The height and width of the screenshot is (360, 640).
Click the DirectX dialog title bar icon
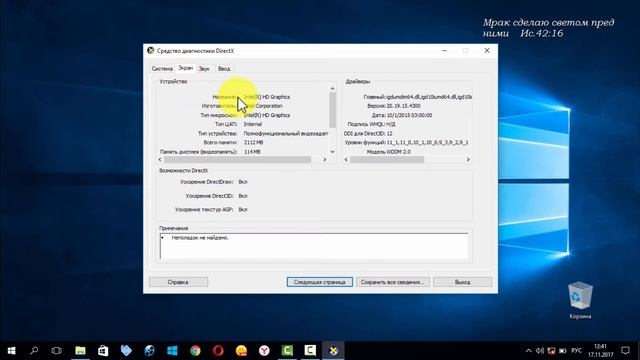[151, 51]
